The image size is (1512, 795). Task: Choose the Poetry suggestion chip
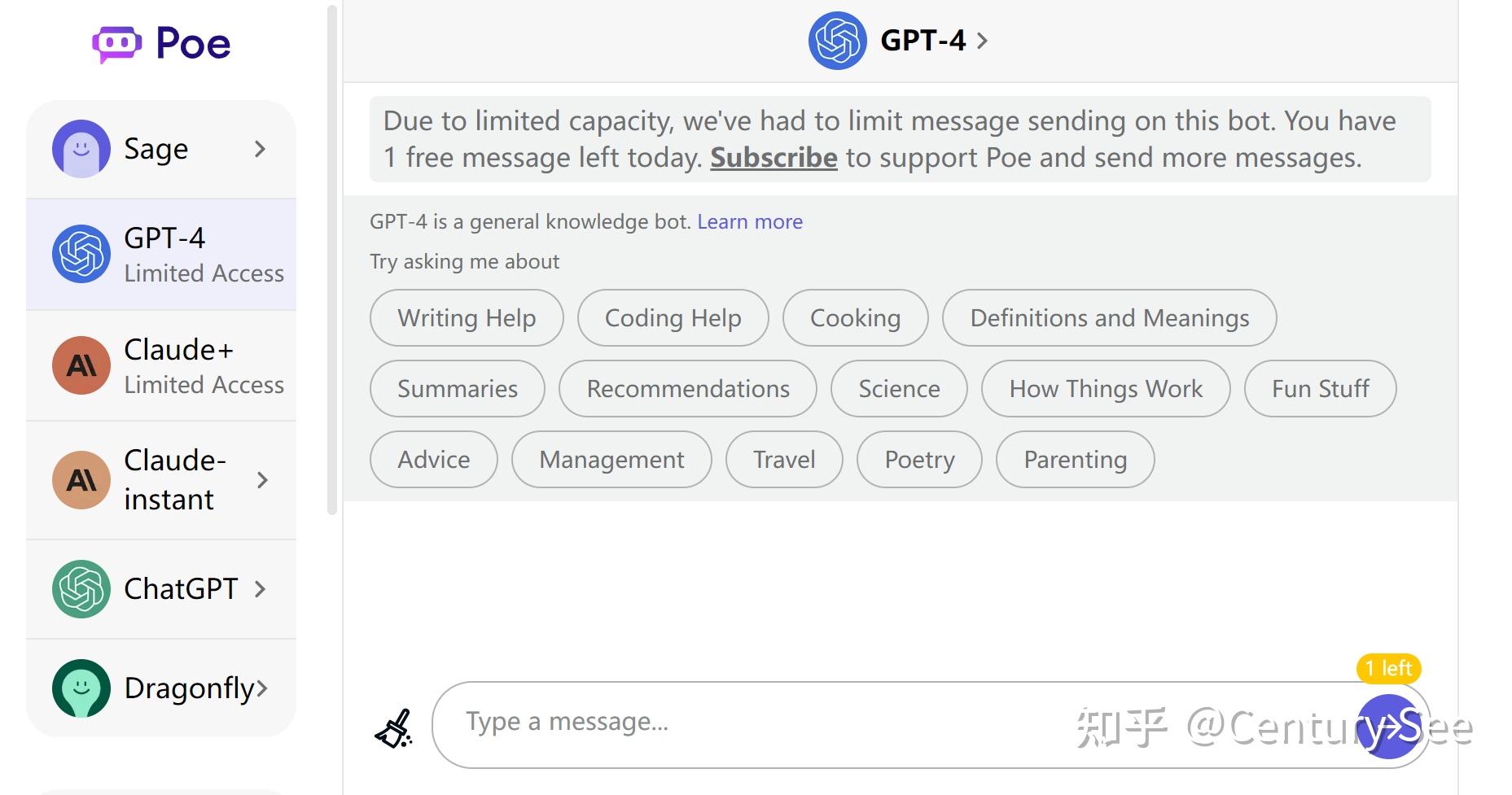[919, 460]
